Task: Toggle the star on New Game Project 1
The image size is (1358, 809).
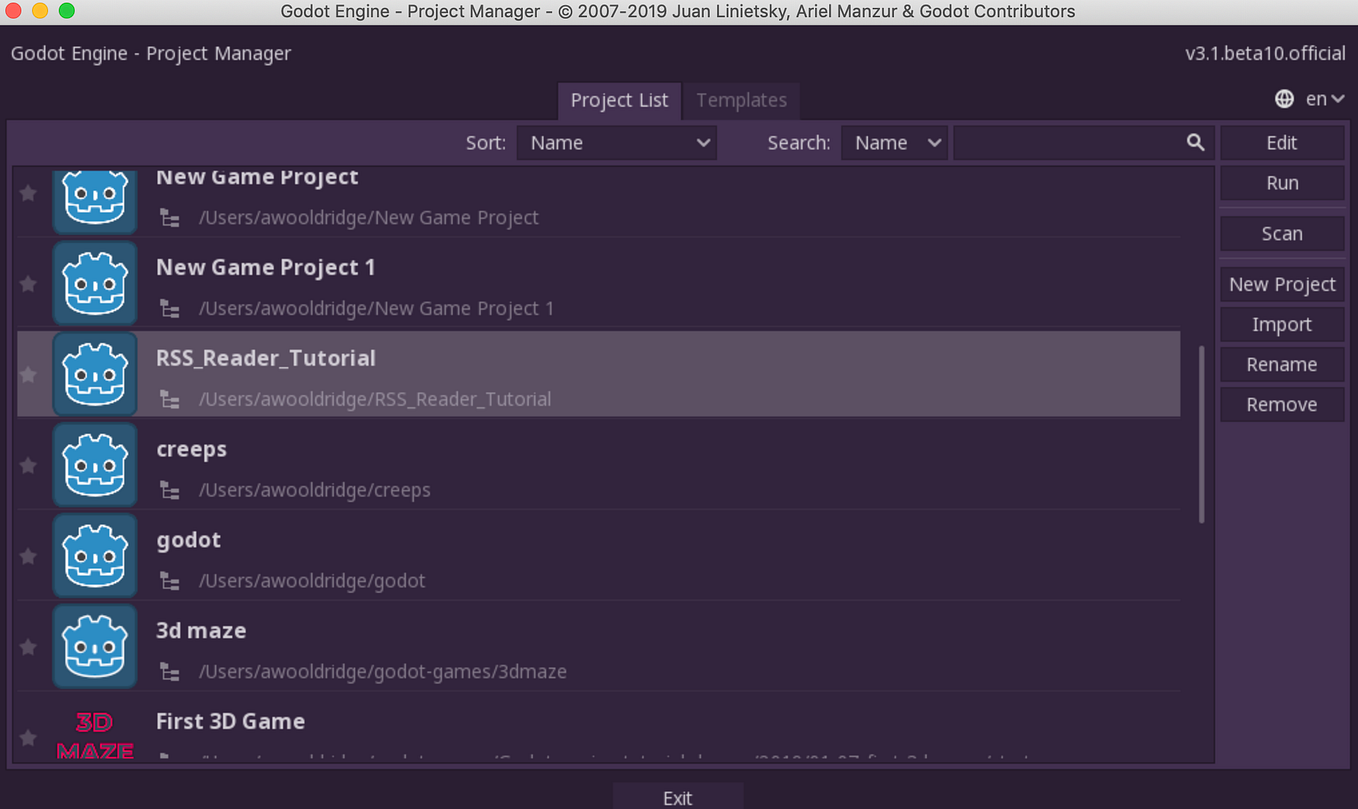Action: pos(27,283)
